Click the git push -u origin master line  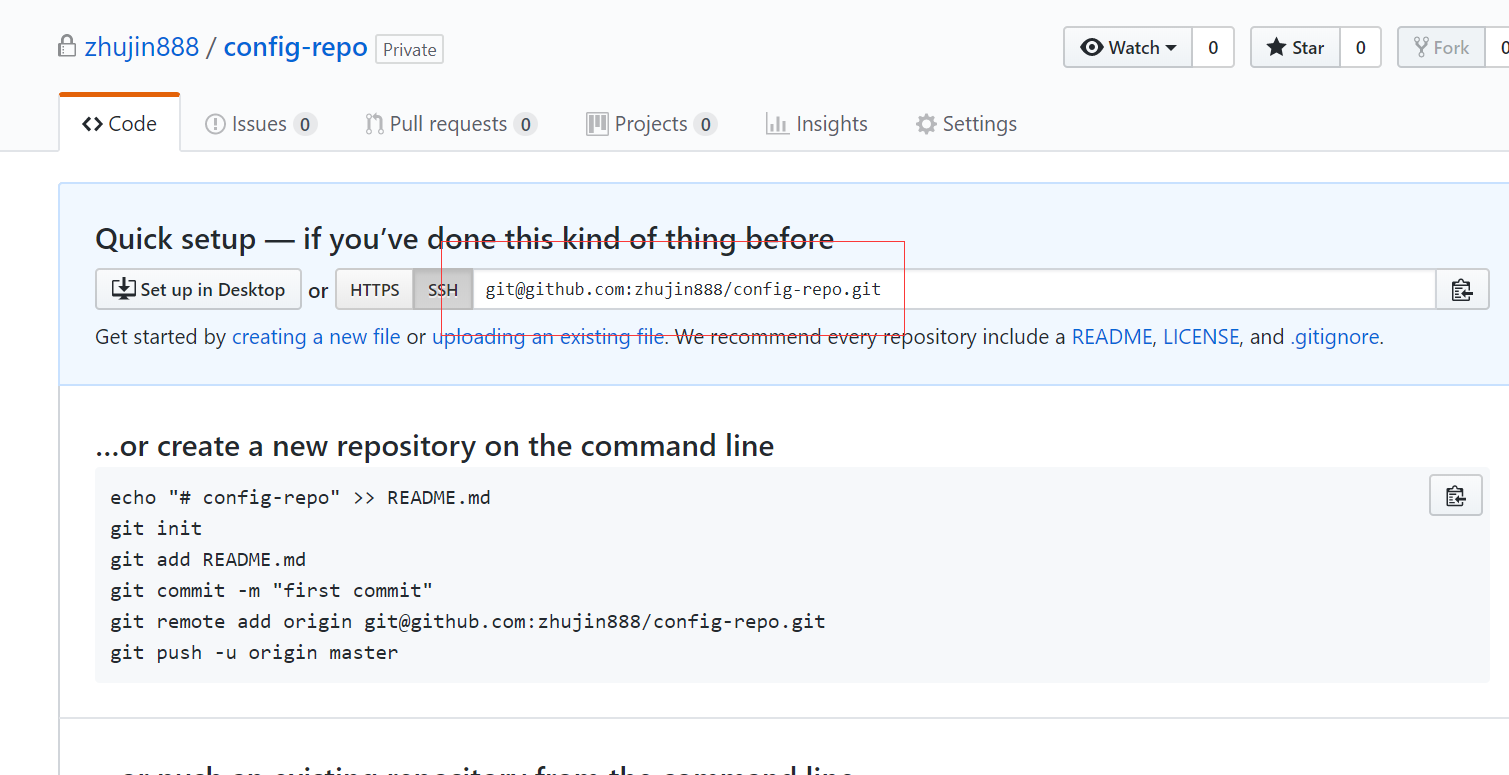(x=254, y=652)
